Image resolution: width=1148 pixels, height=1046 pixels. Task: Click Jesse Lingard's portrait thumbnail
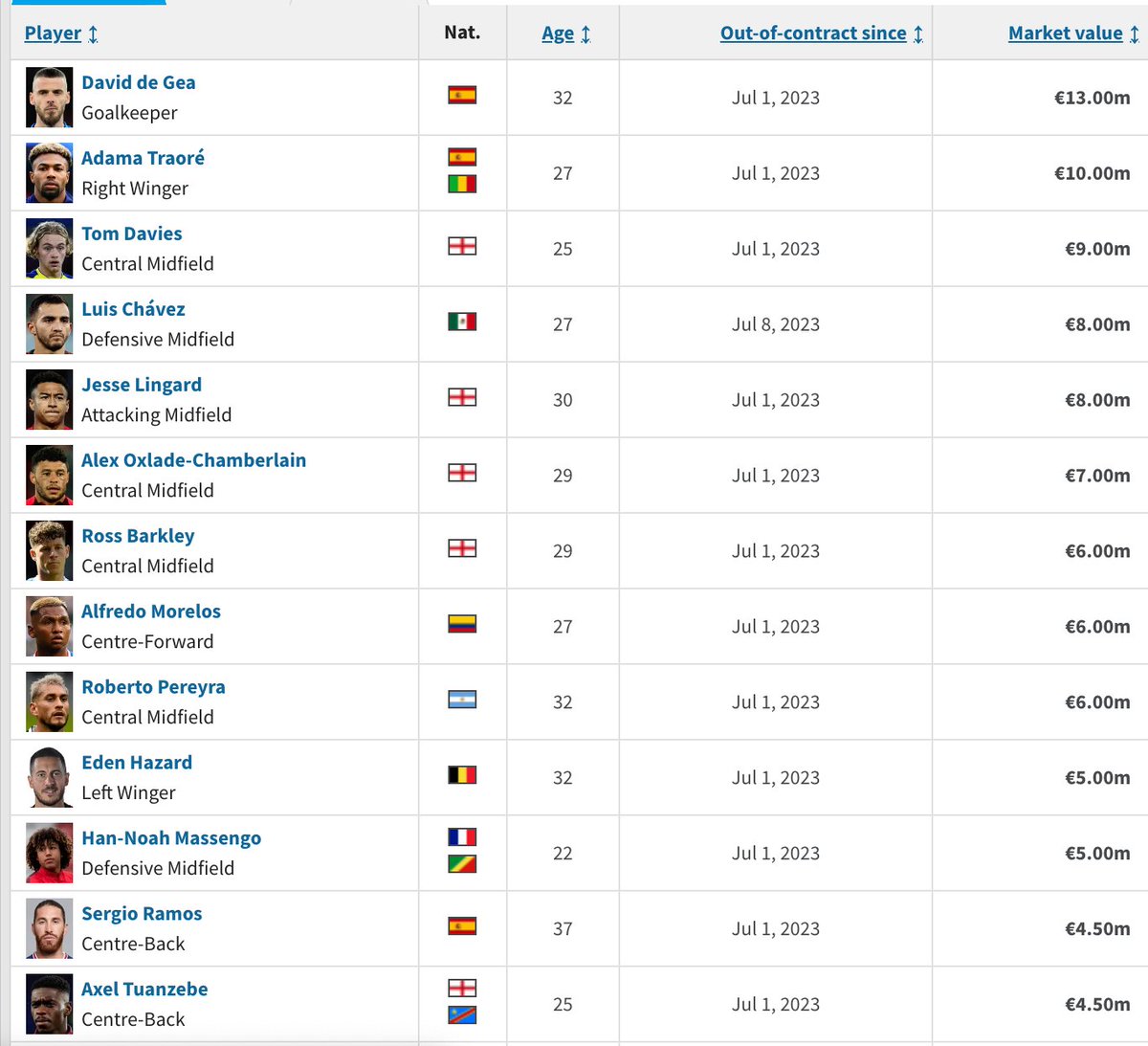point(49,399)
